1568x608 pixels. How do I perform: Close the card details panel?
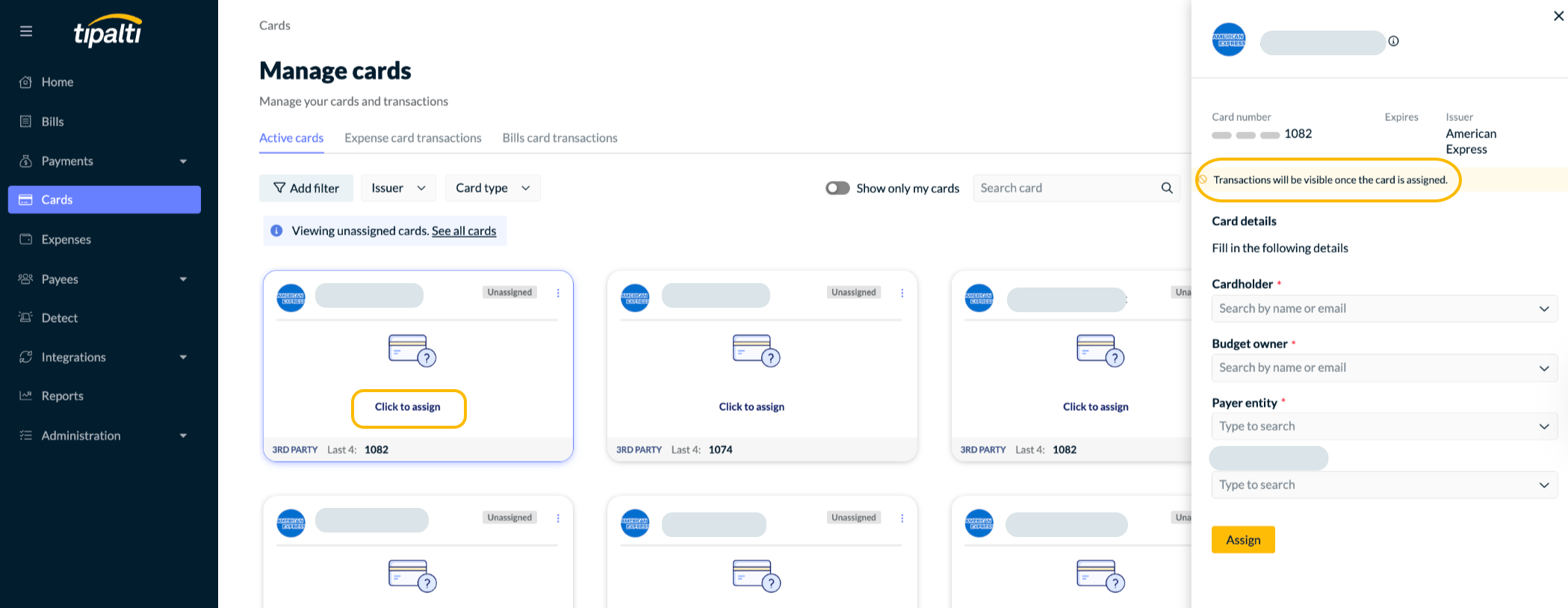(1558, 16)
